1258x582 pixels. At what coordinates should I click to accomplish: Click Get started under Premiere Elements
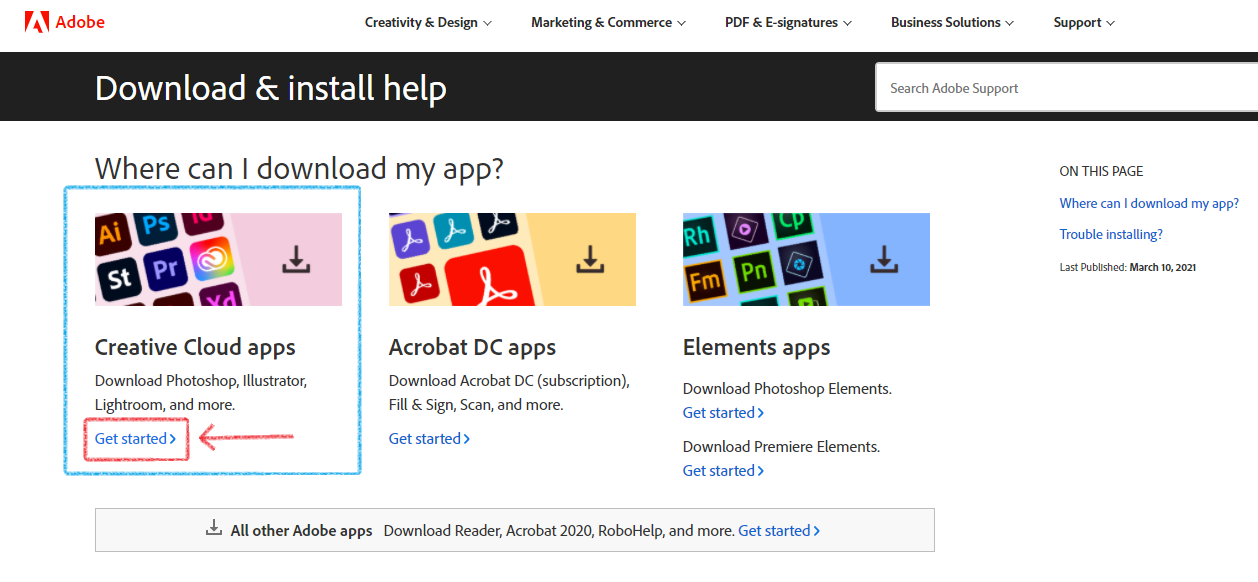tap(724, 470)
